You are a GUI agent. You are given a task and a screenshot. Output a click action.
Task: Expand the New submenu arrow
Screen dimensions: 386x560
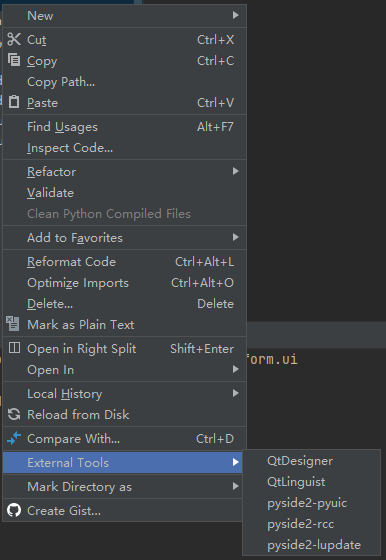(x=235, y=15)
